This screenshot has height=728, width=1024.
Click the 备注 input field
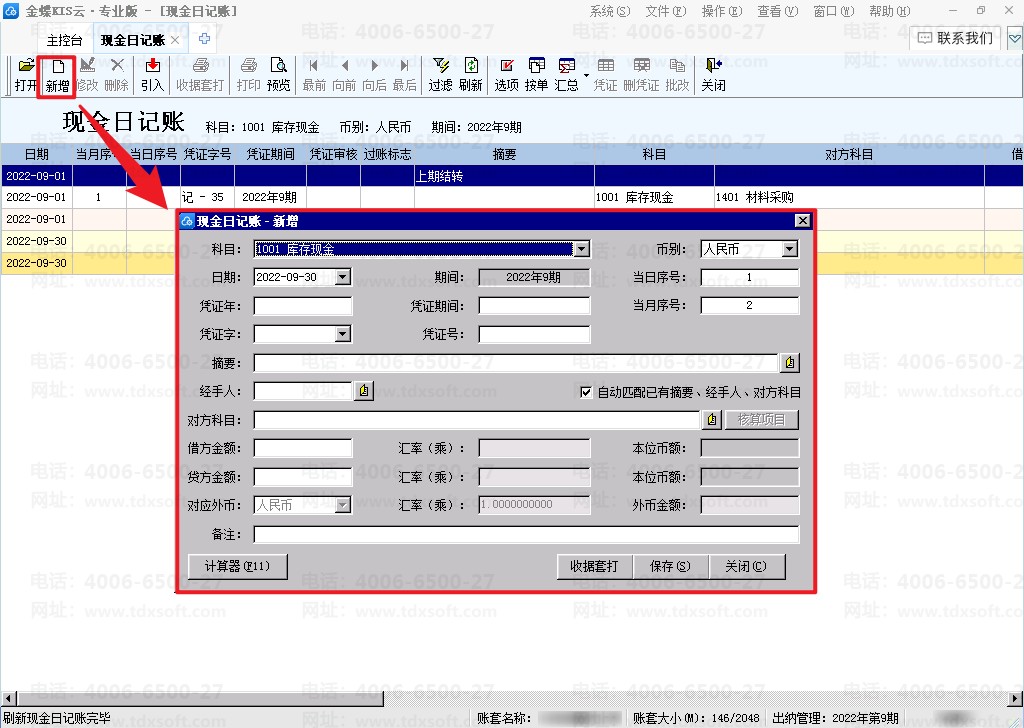coord(526,534)
